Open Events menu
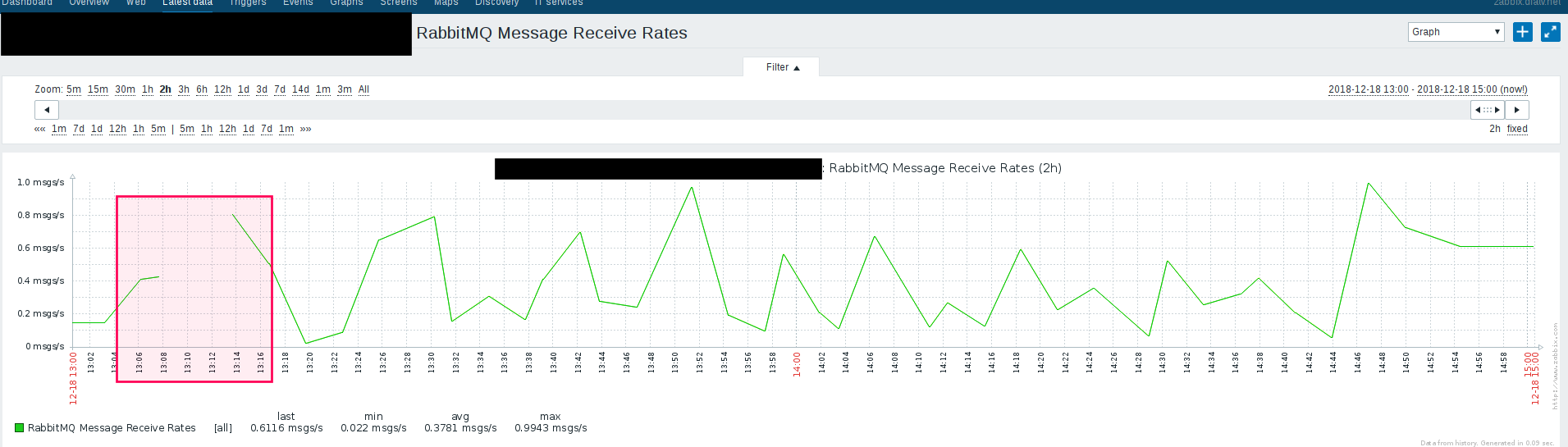Viewport: 1568px width, 447px height. 298,3
